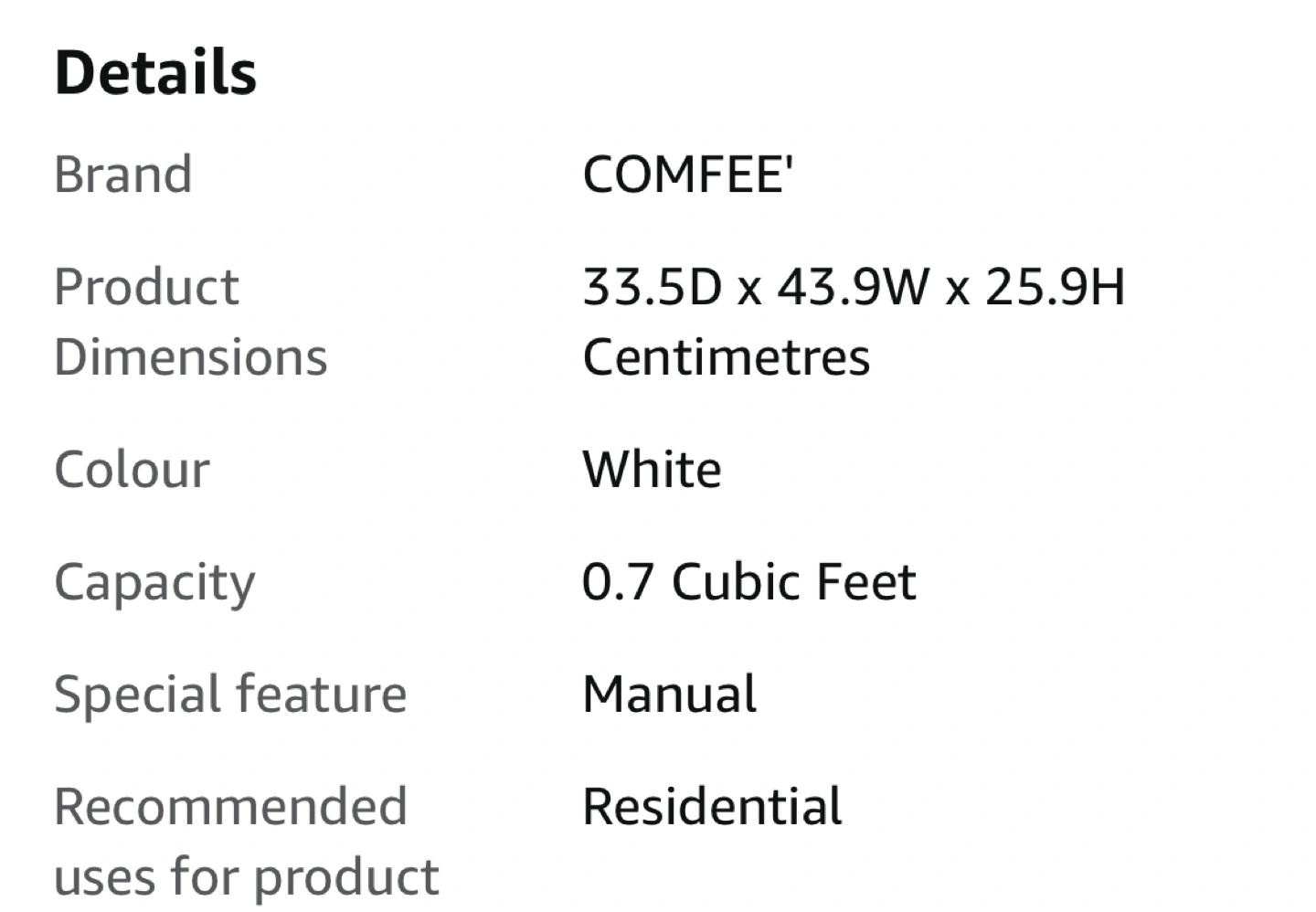
Task: Click the Manual feature value
Action: pos(670,694)
